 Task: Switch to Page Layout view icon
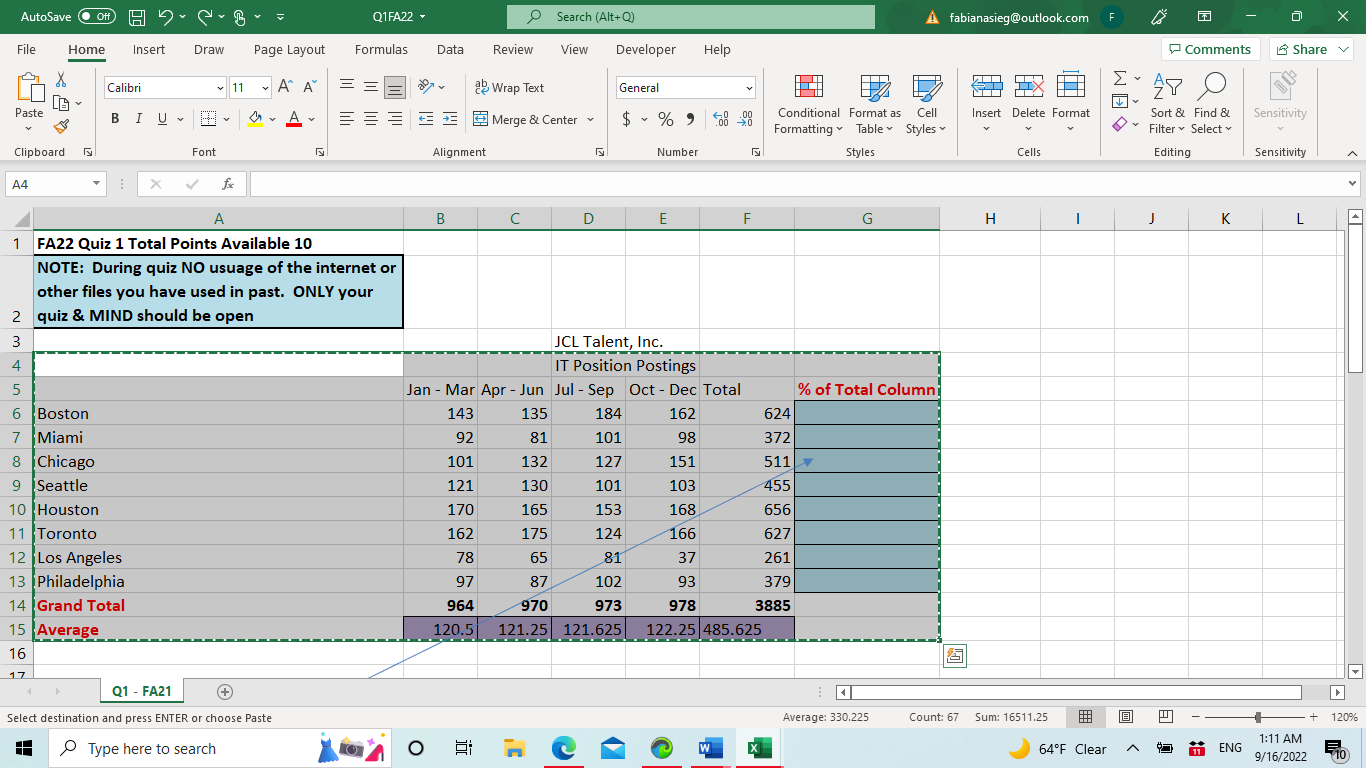1125,717
